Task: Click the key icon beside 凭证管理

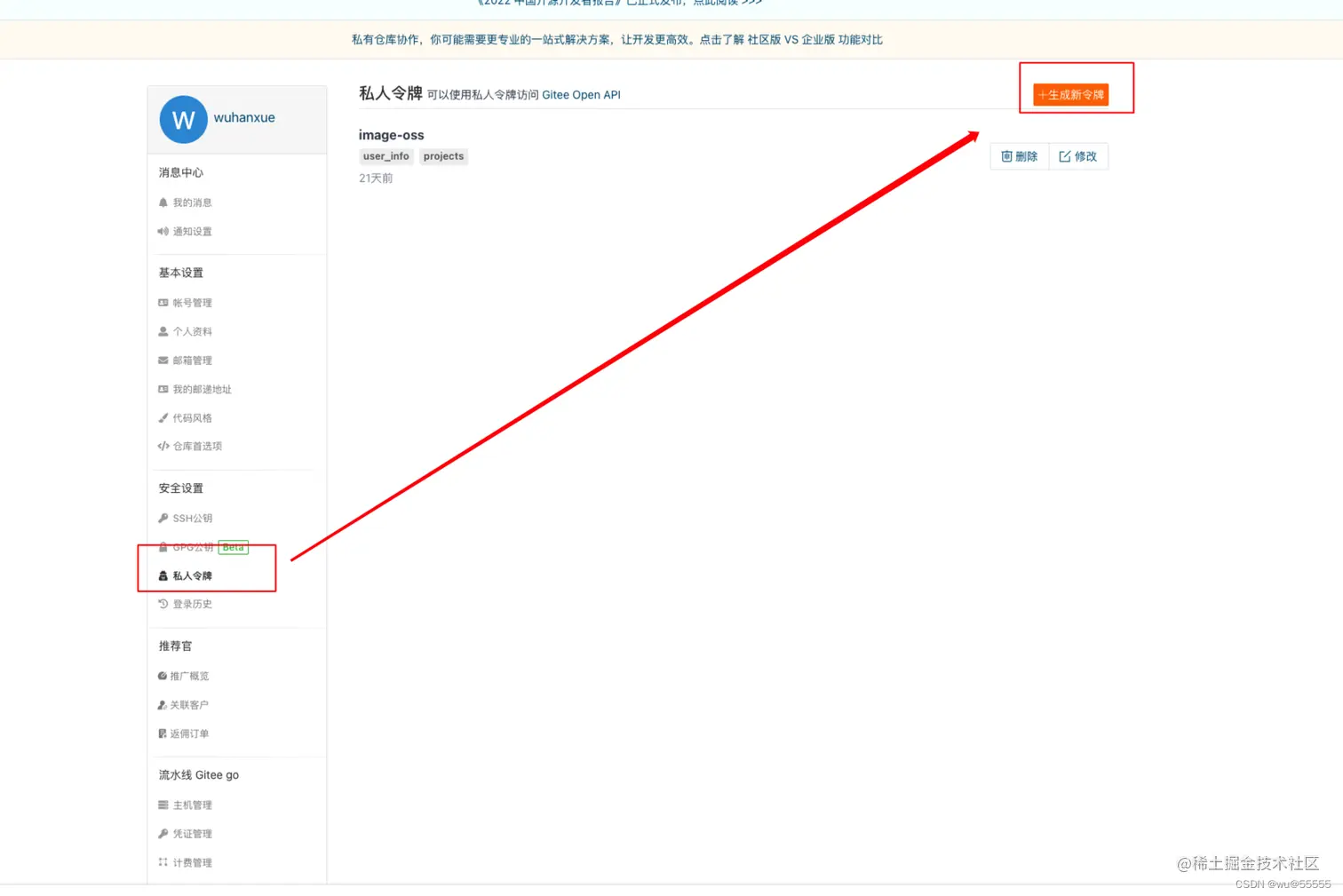Action: click(x=163, y=834)
